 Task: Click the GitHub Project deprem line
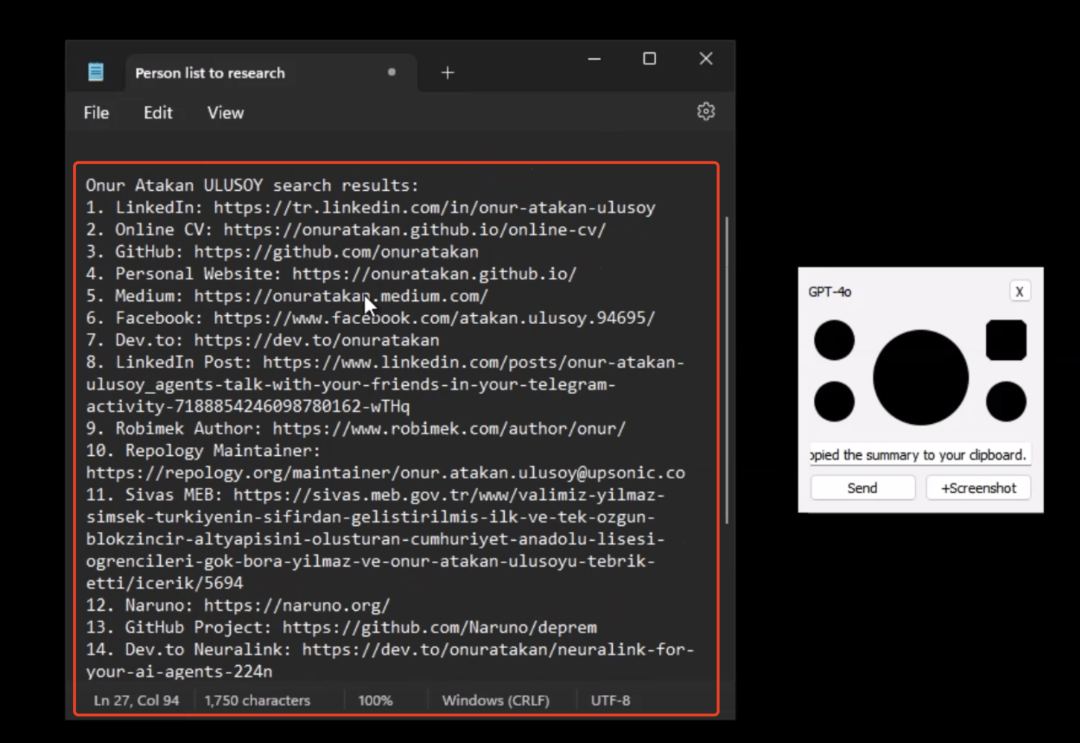point(341,627)
